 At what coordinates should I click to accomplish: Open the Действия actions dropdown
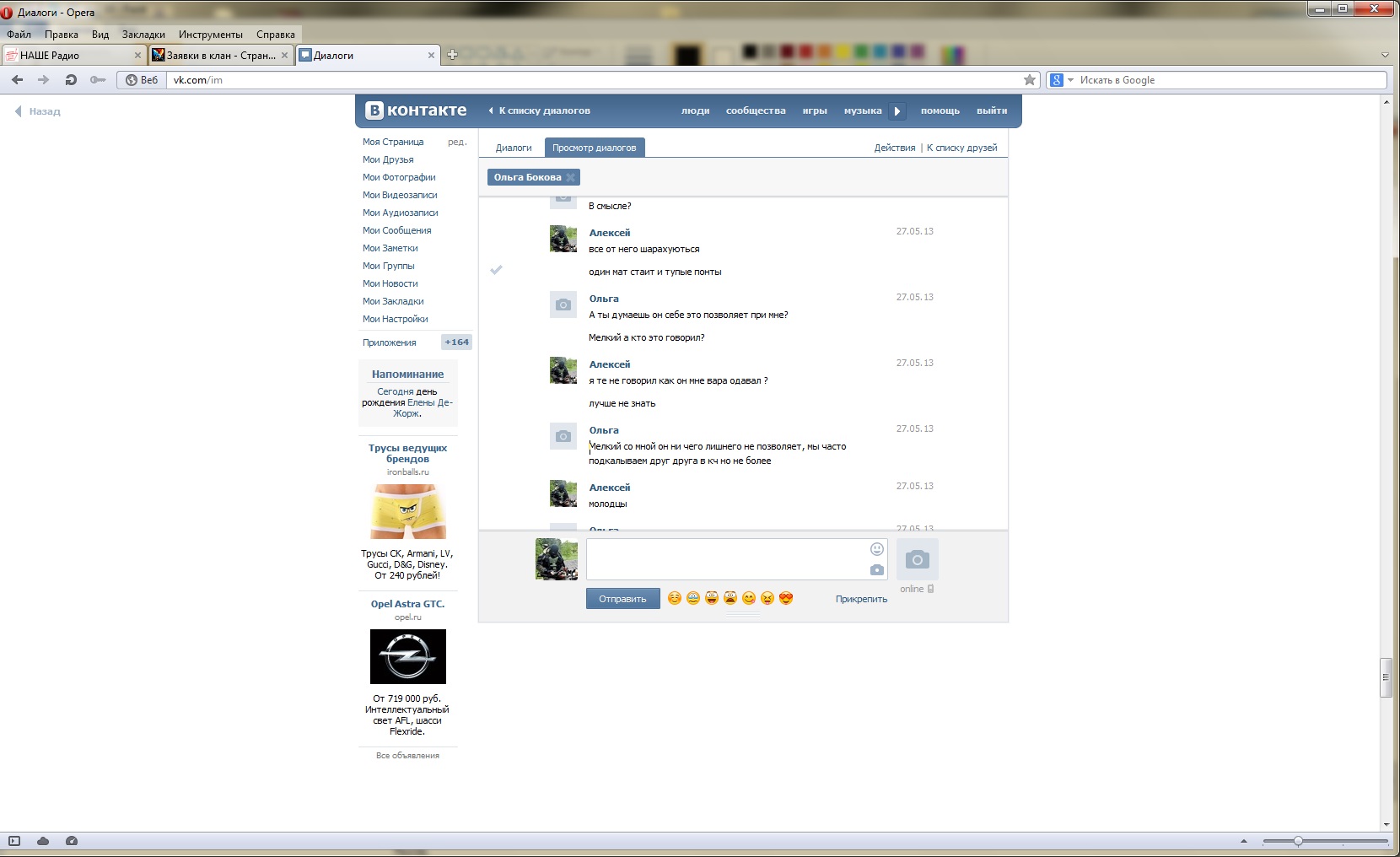pyautogui.click(x=894, y=148)
